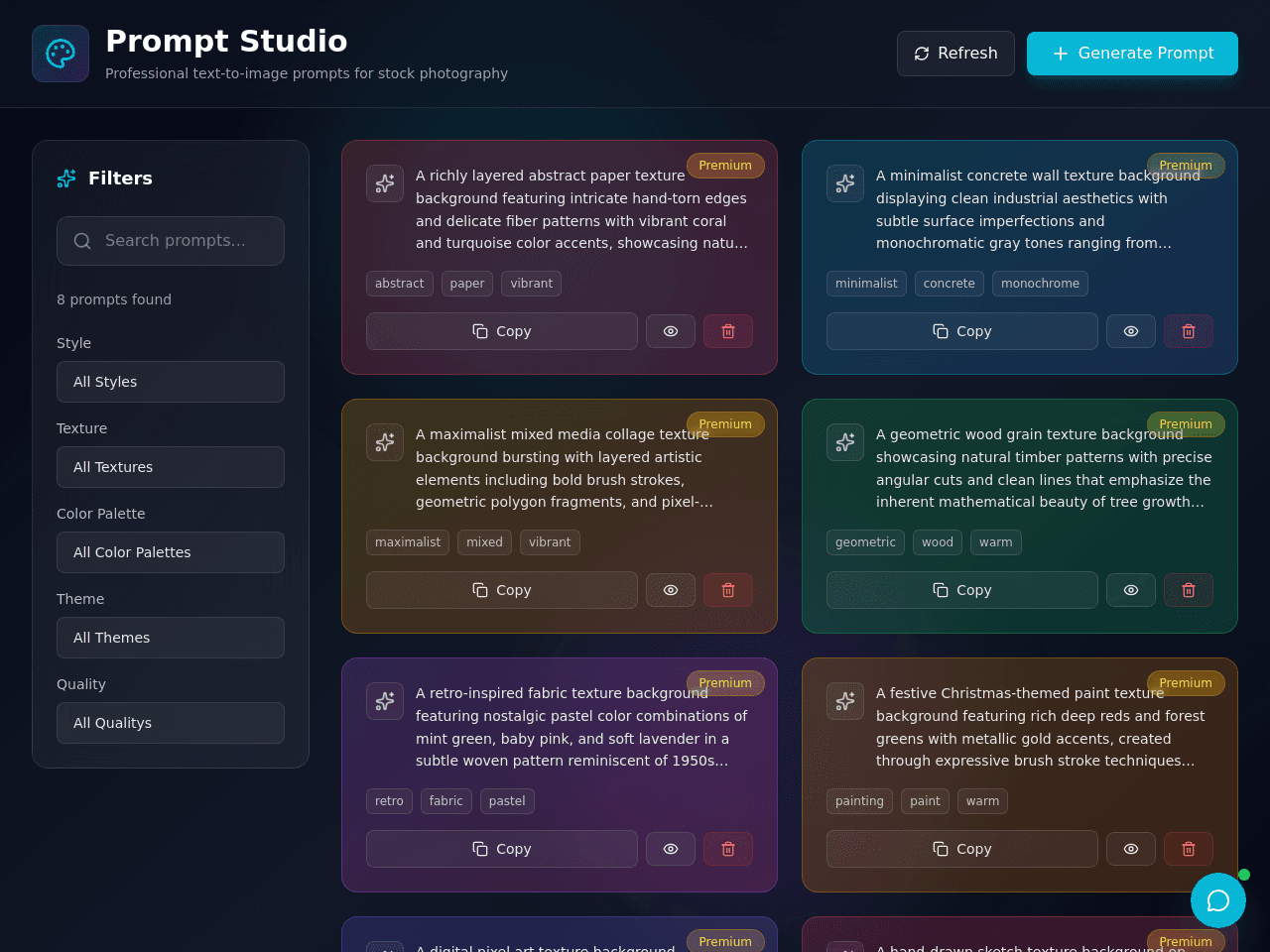Click the sparkle icon on Christmas paint card
The height and width of the screenshot is (952, 1270).
(x=845, y=701)
